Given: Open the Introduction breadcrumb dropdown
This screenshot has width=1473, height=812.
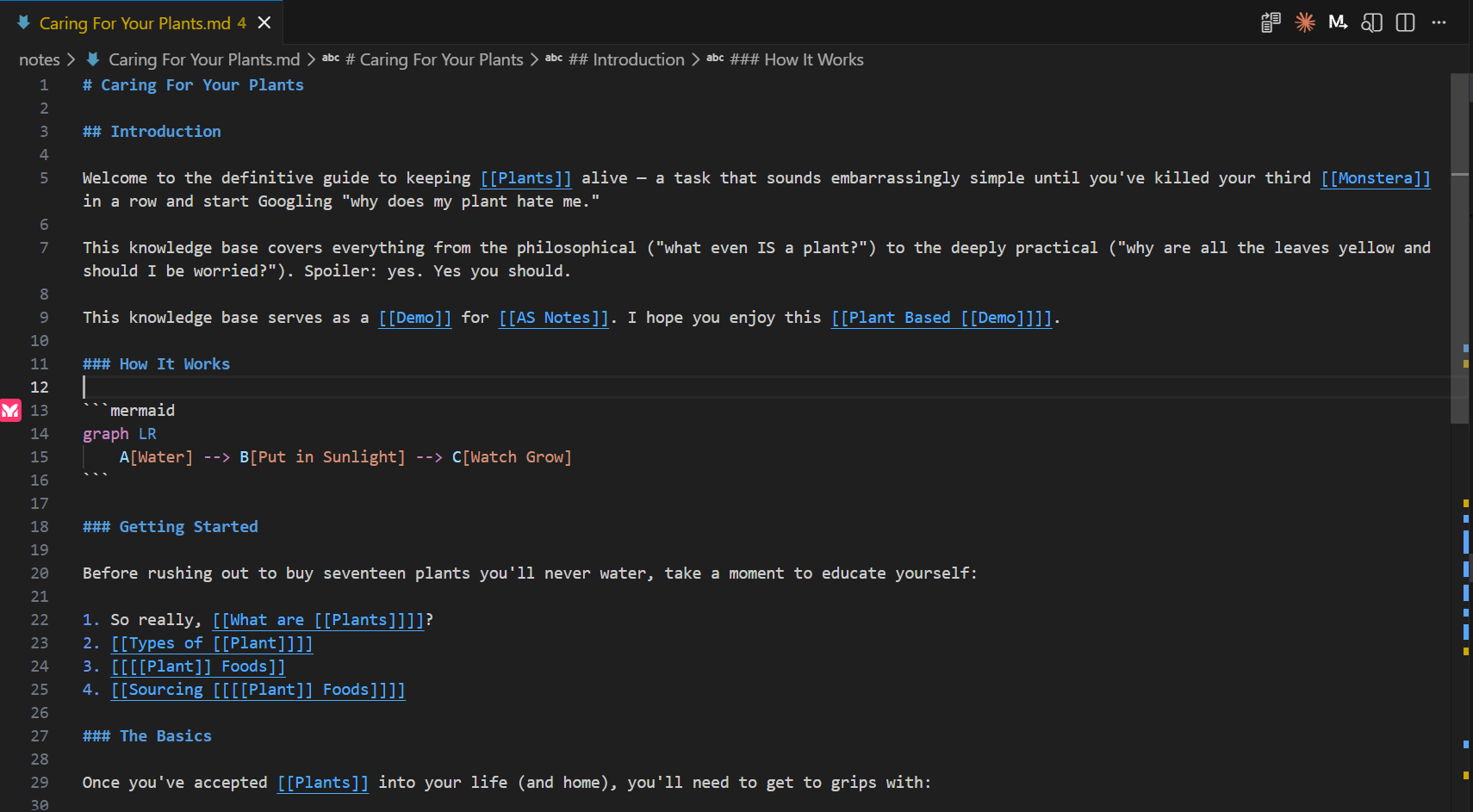Looking at the screenshot, I should (x=630, y=59).
